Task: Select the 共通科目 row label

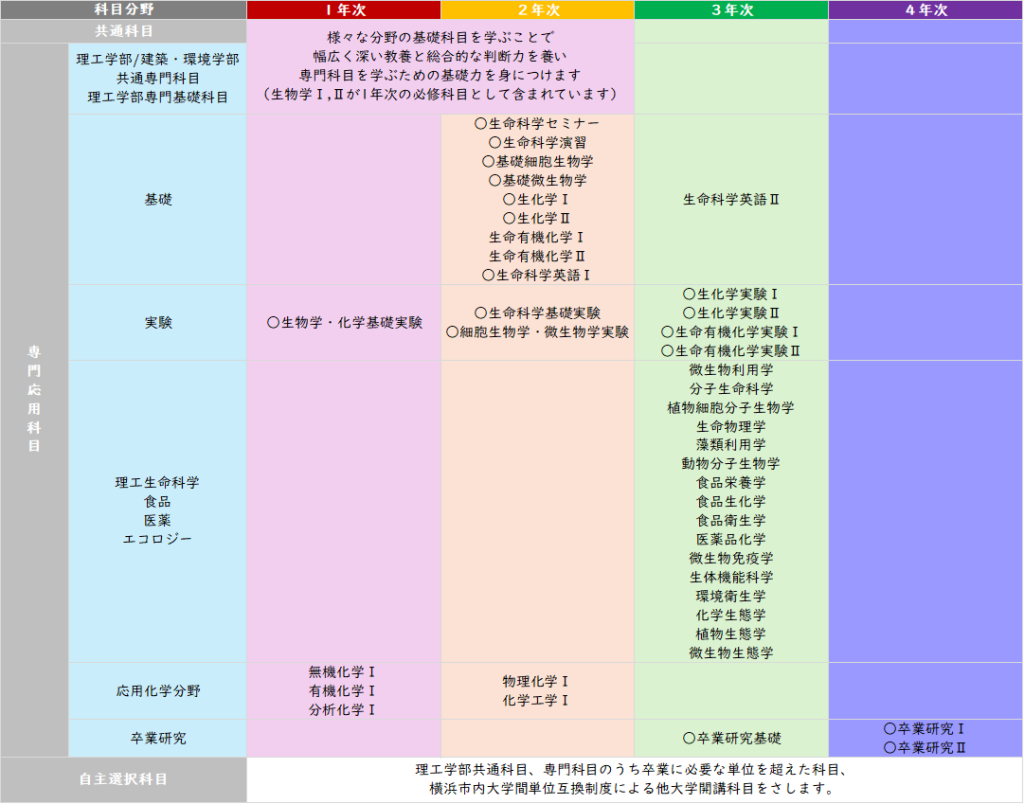Action: click(123, 32)
